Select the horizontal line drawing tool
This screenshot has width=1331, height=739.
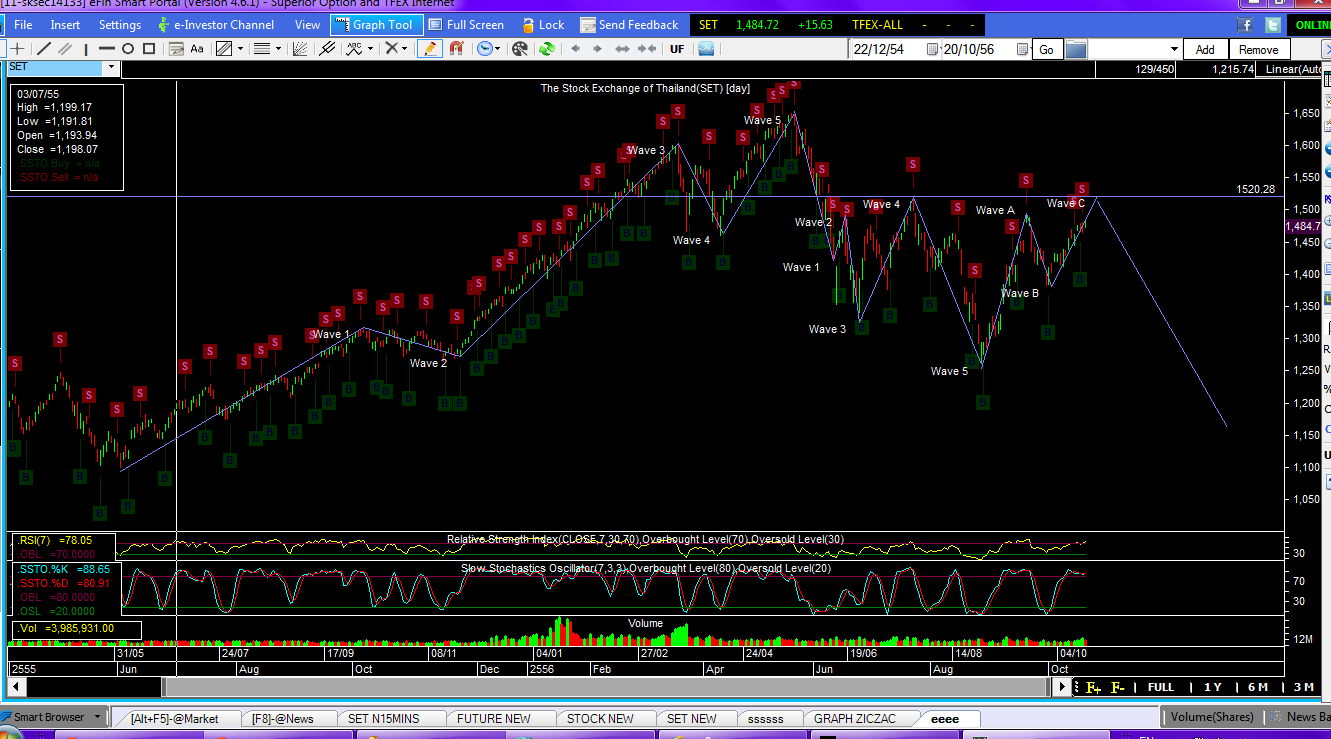pos(107,49)
